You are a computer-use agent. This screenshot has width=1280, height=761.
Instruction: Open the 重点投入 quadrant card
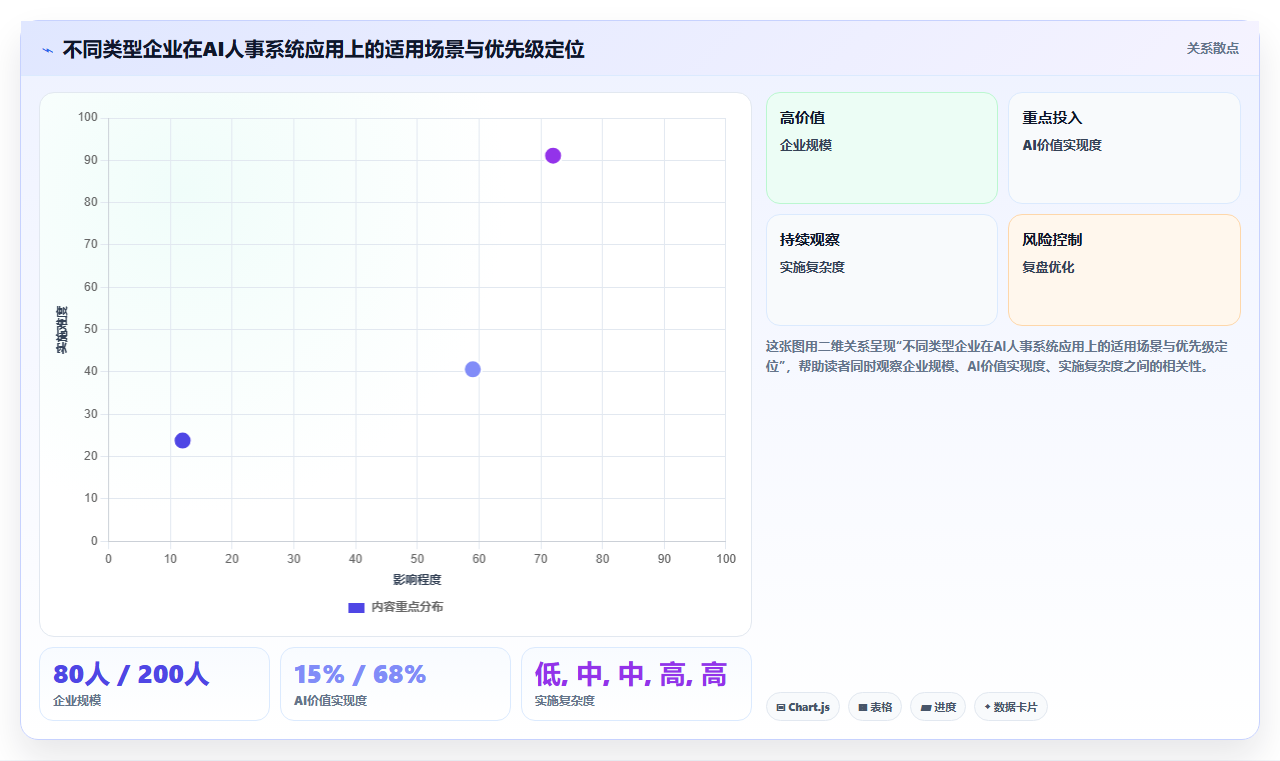pyautogui.click(x=1124, y=148)
